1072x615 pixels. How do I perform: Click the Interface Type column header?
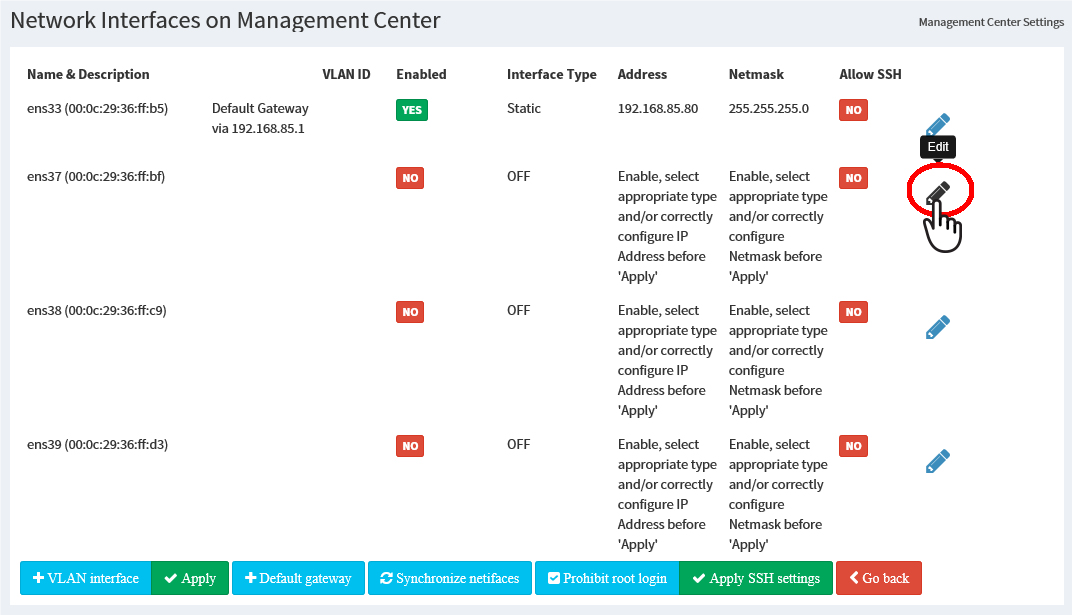pos(551,74)
